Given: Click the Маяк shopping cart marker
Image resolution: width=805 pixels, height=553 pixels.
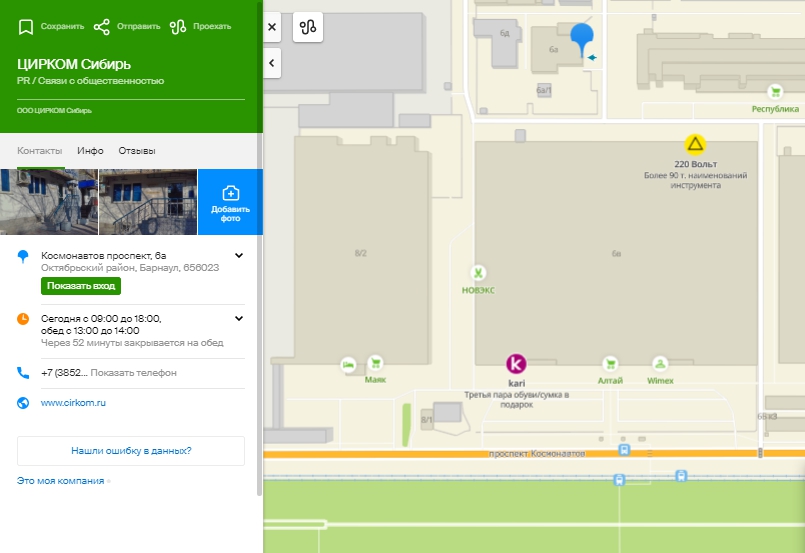Looking at the screenshot, I should pyautogui.click(x=375, y=363).
